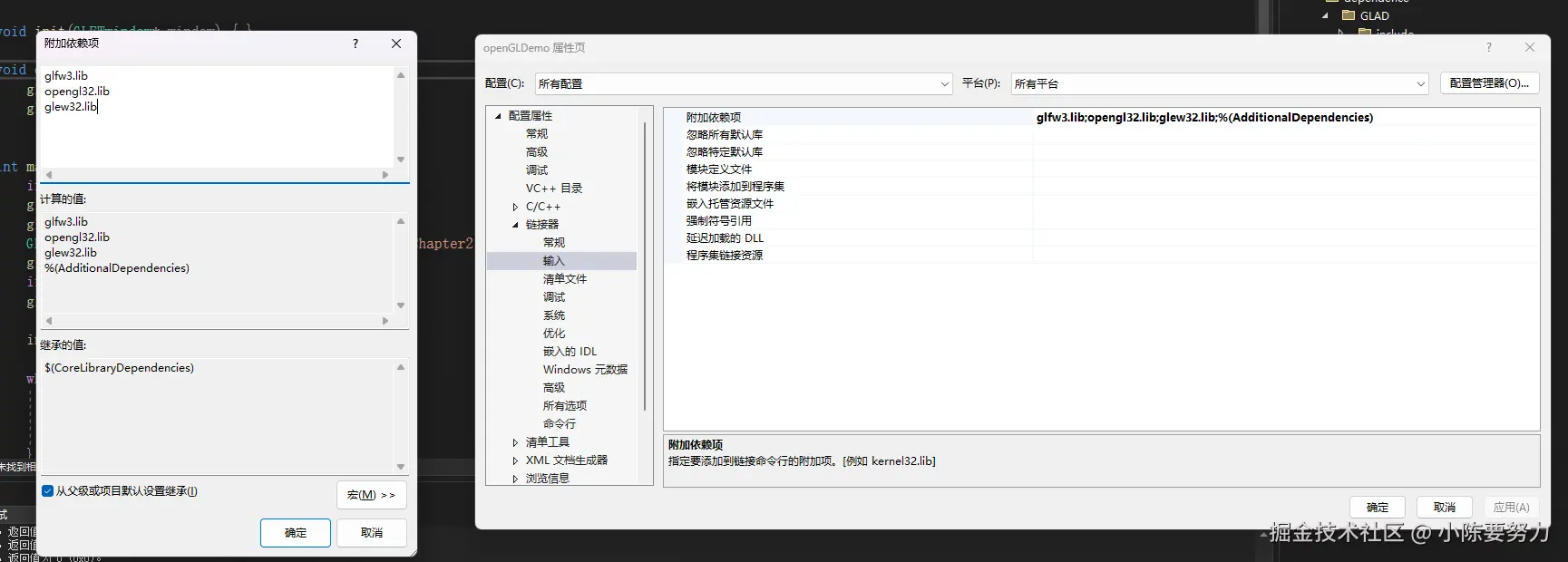Select the 输入 linker item

(554, 261)
